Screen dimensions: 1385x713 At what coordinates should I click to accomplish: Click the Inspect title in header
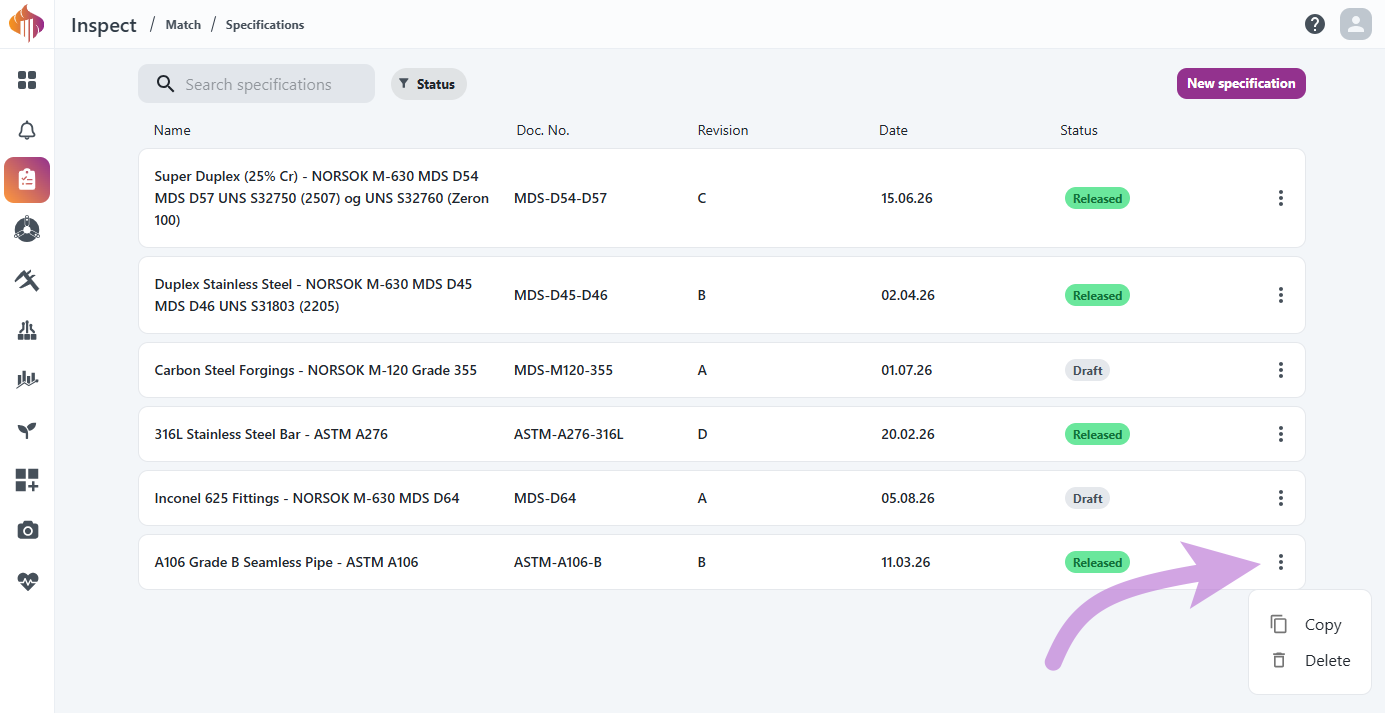click(x=104, y=25)
